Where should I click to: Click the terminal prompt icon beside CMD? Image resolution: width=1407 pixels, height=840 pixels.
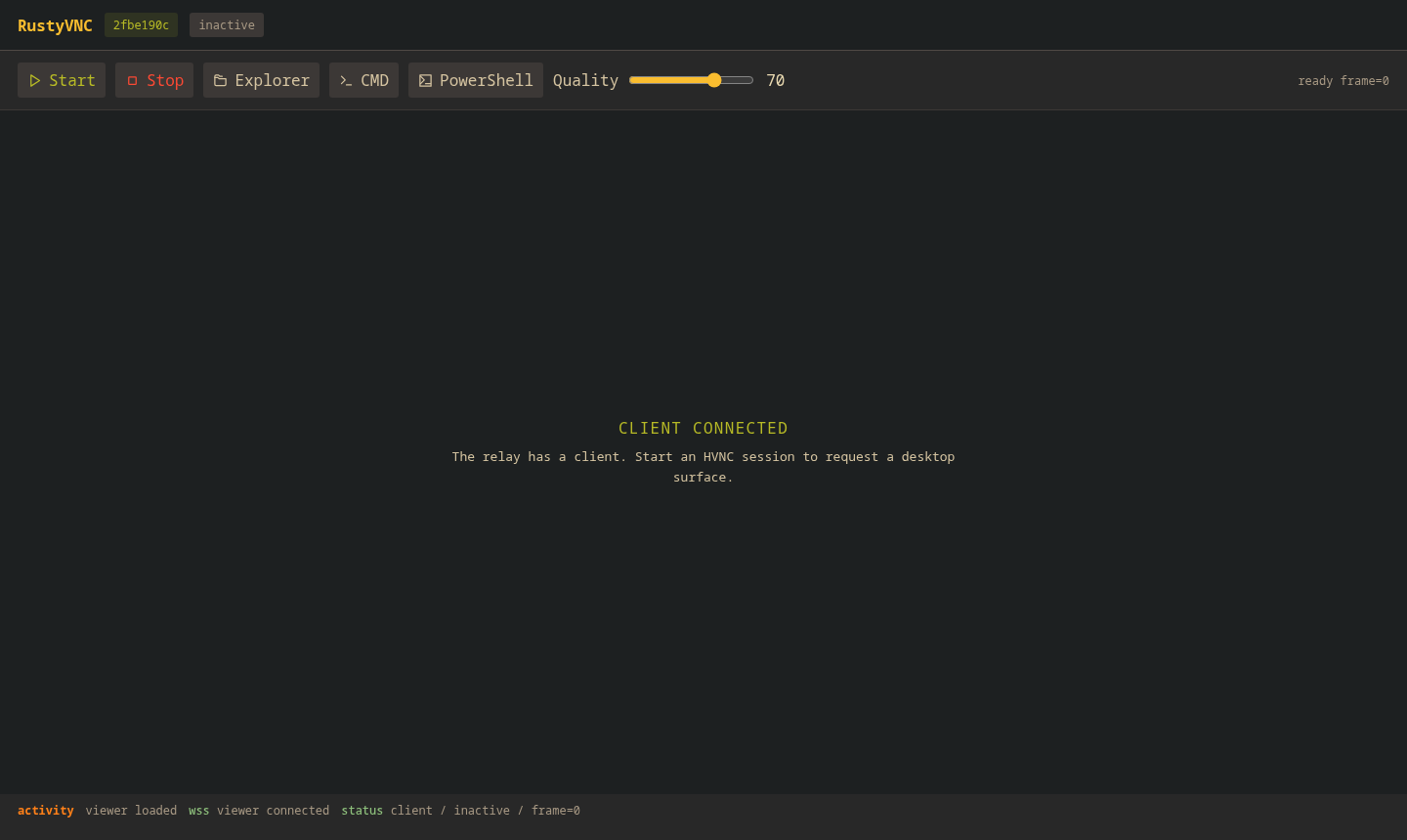point(346,81)
